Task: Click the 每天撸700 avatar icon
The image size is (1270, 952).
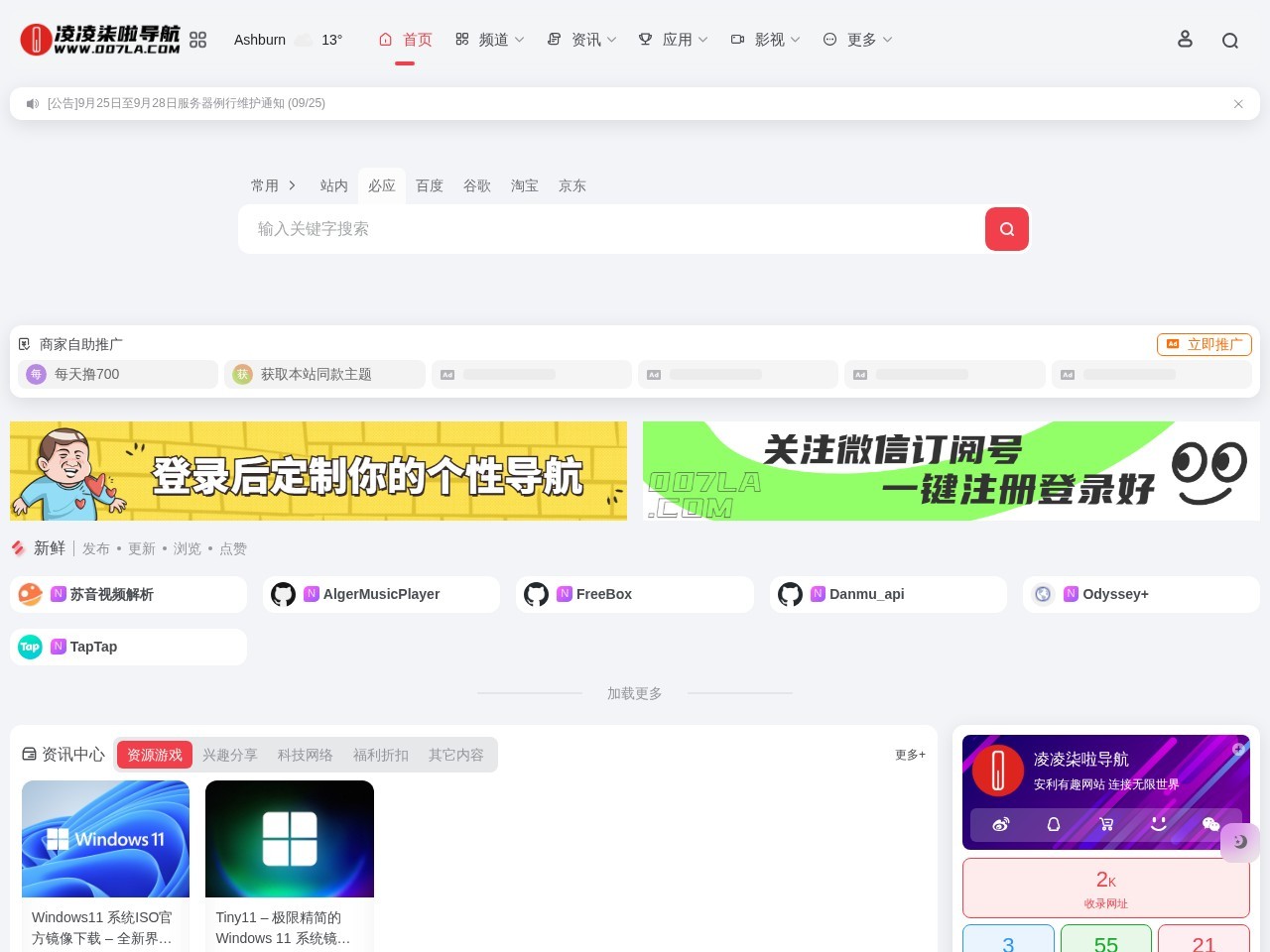Action: [37, 374]
